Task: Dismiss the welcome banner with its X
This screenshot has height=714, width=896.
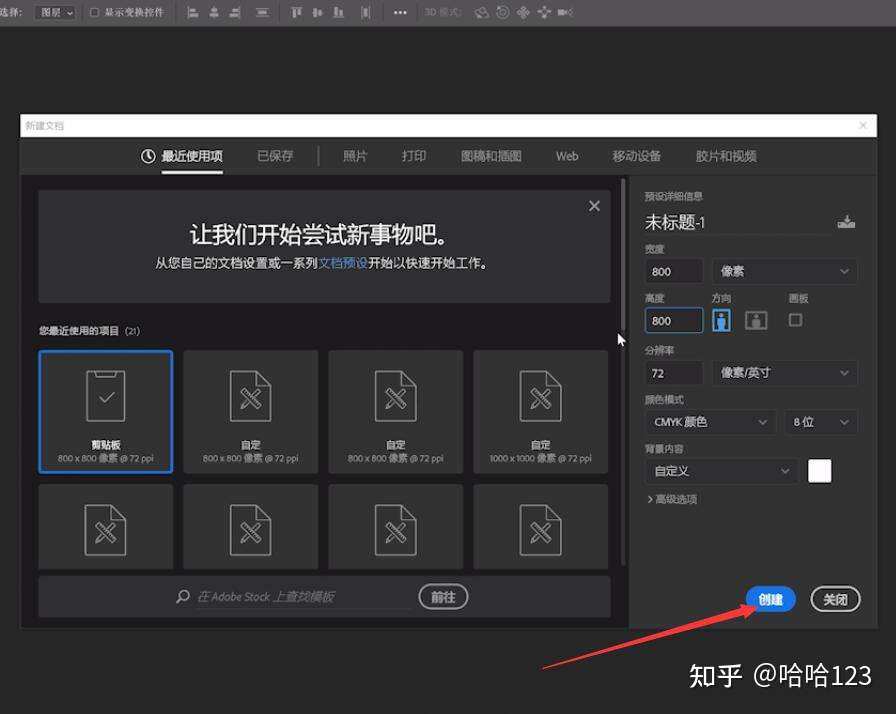Action: click(x=594, y=206)
